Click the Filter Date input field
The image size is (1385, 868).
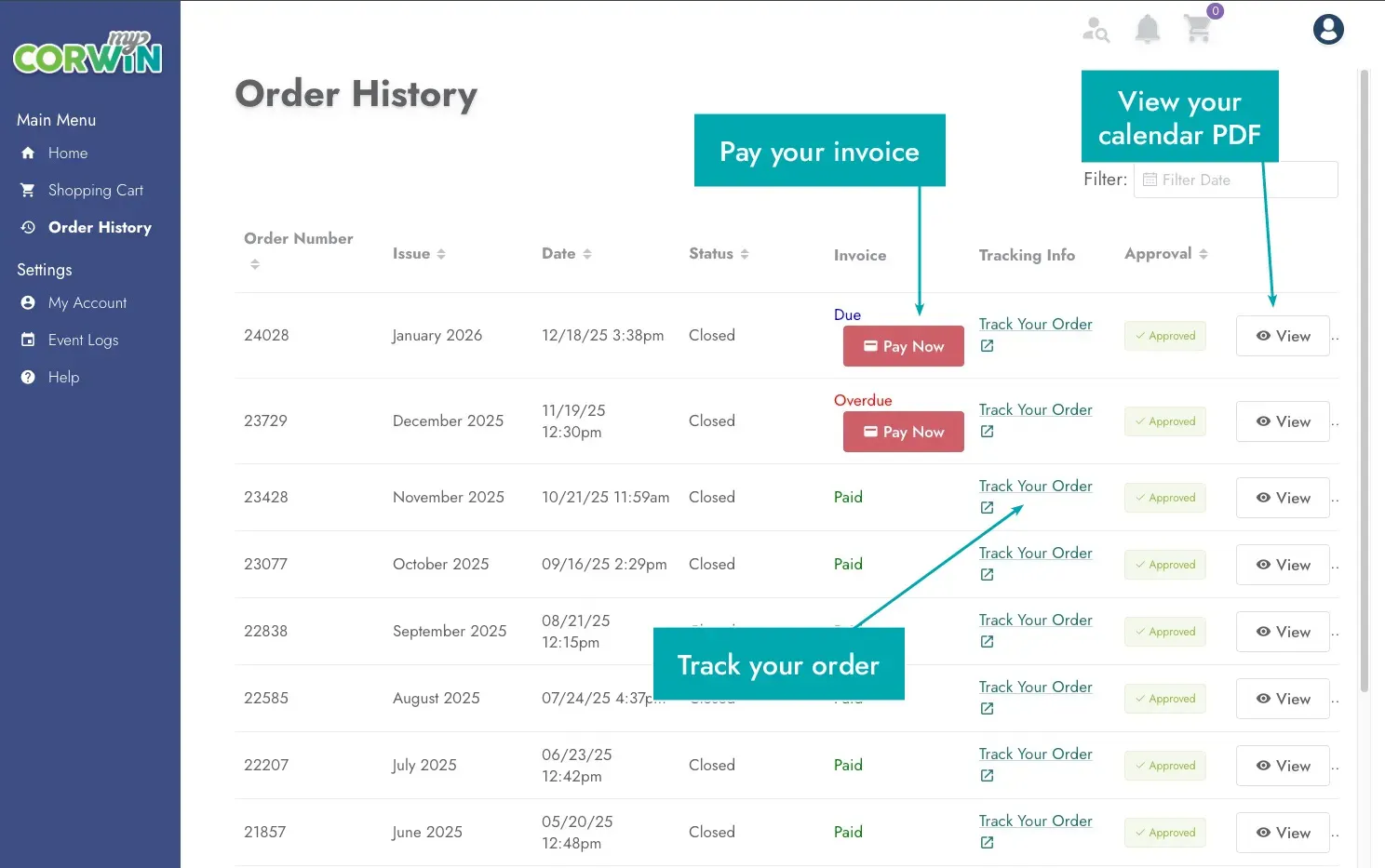1235,180
